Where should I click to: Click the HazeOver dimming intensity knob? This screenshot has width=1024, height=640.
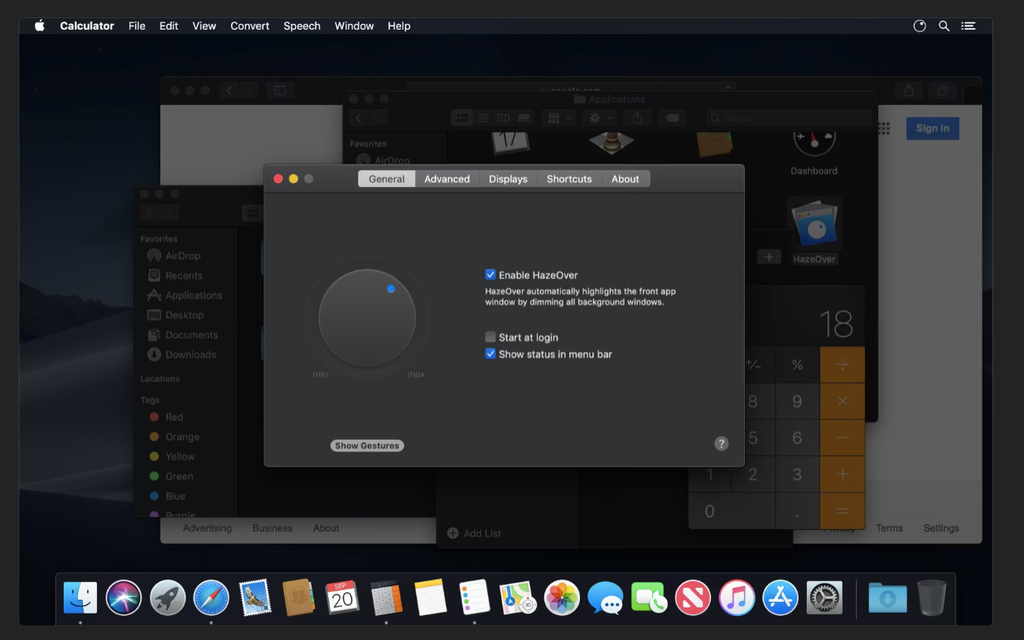coord(367,318)
